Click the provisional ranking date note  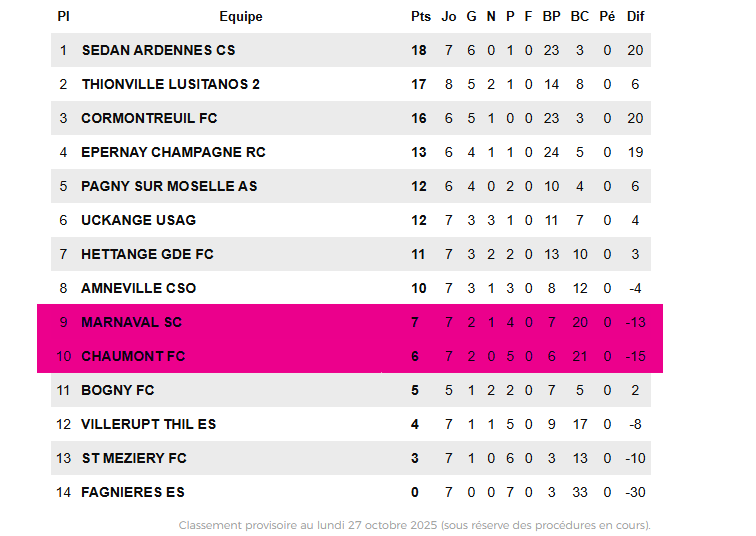click(414, 525)
